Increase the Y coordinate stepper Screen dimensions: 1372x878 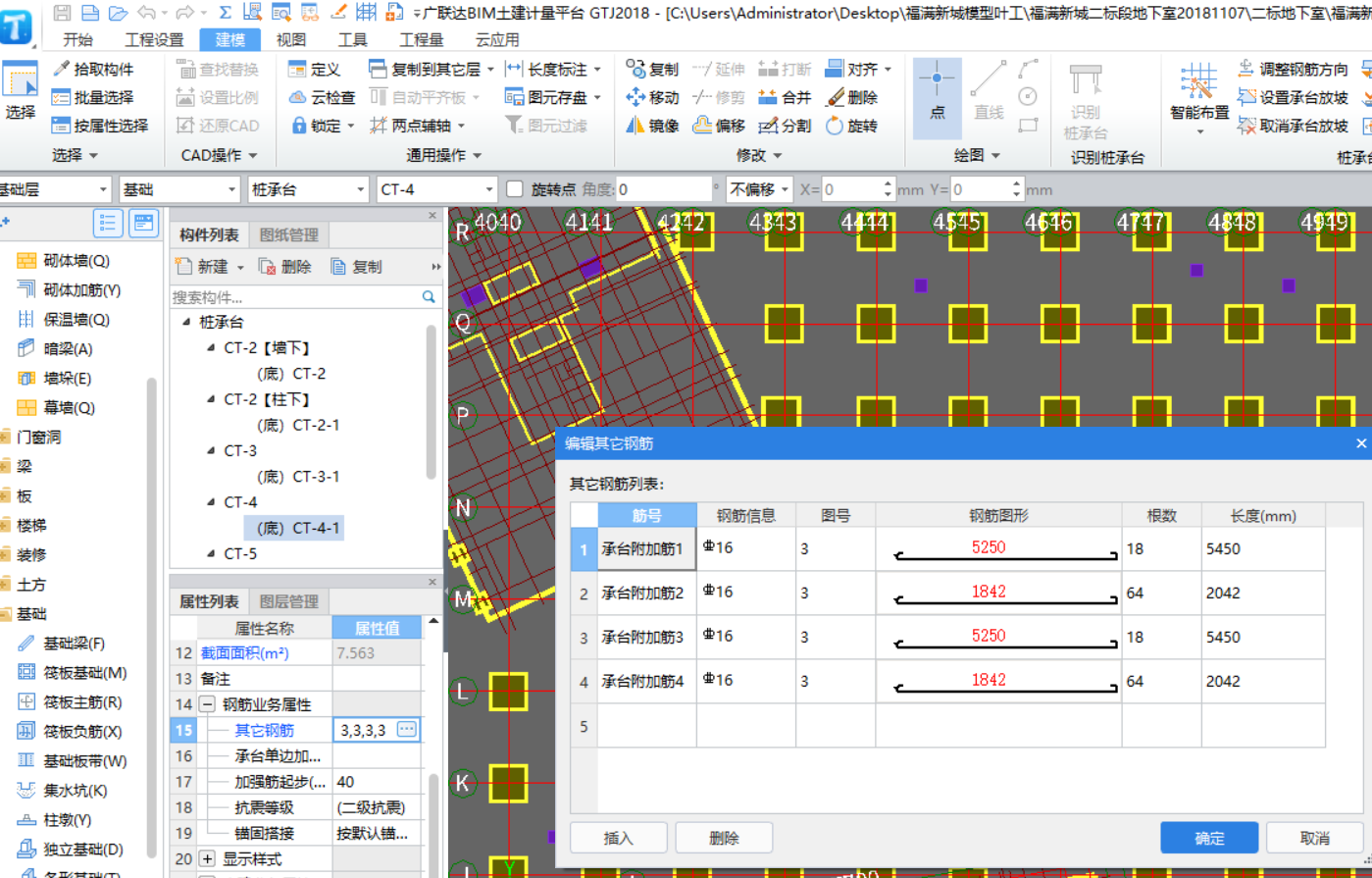1017,183
